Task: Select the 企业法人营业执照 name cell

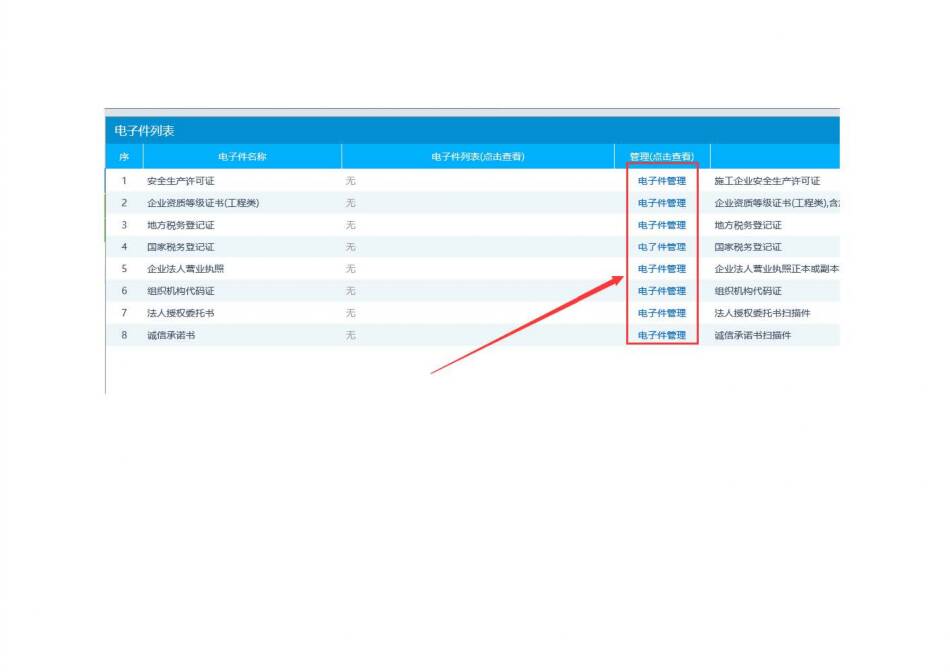Action: pos(186,269)
